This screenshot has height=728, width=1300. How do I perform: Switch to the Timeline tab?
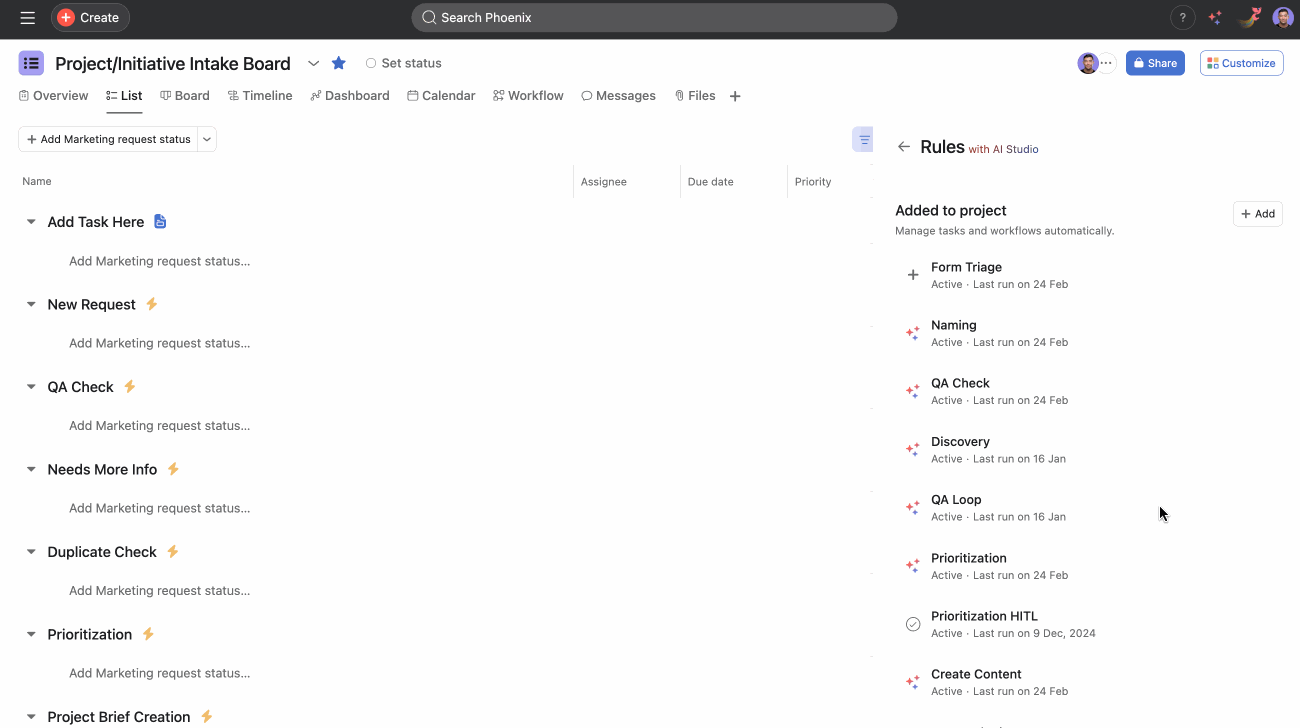click(260, 96)
